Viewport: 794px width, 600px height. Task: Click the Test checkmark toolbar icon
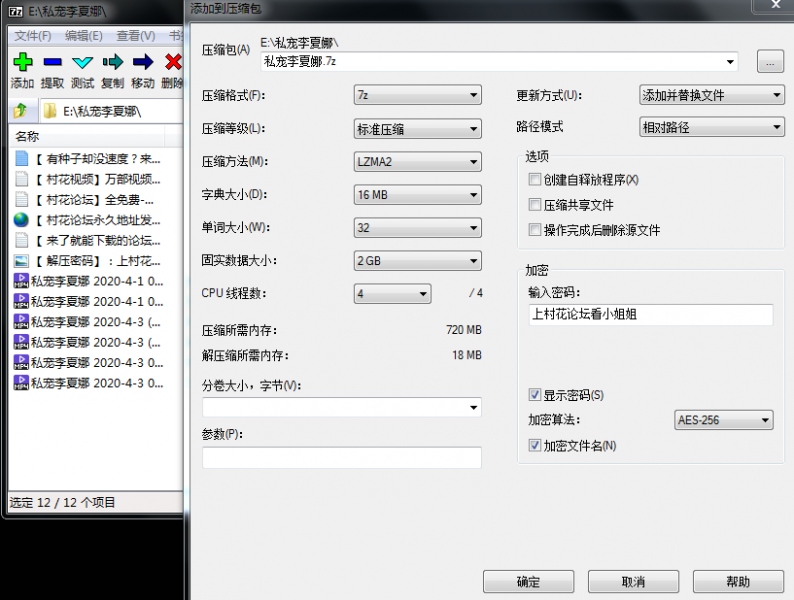82,63
